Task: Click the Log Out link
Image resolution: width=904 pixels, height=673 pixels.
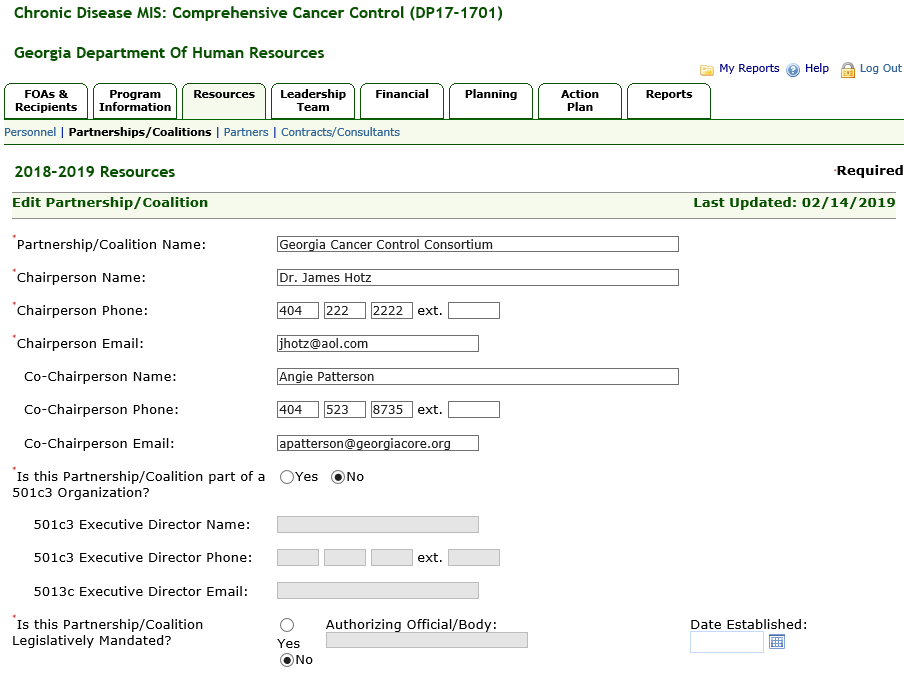Action: (880, 69)
